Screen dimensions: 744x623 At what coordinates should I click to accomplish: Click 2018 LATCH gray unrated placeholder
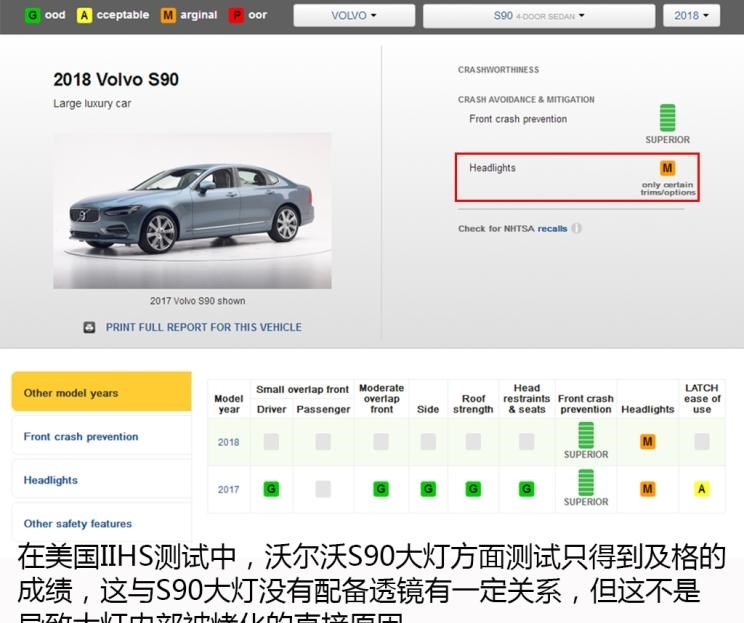click(x=702, y=442)
